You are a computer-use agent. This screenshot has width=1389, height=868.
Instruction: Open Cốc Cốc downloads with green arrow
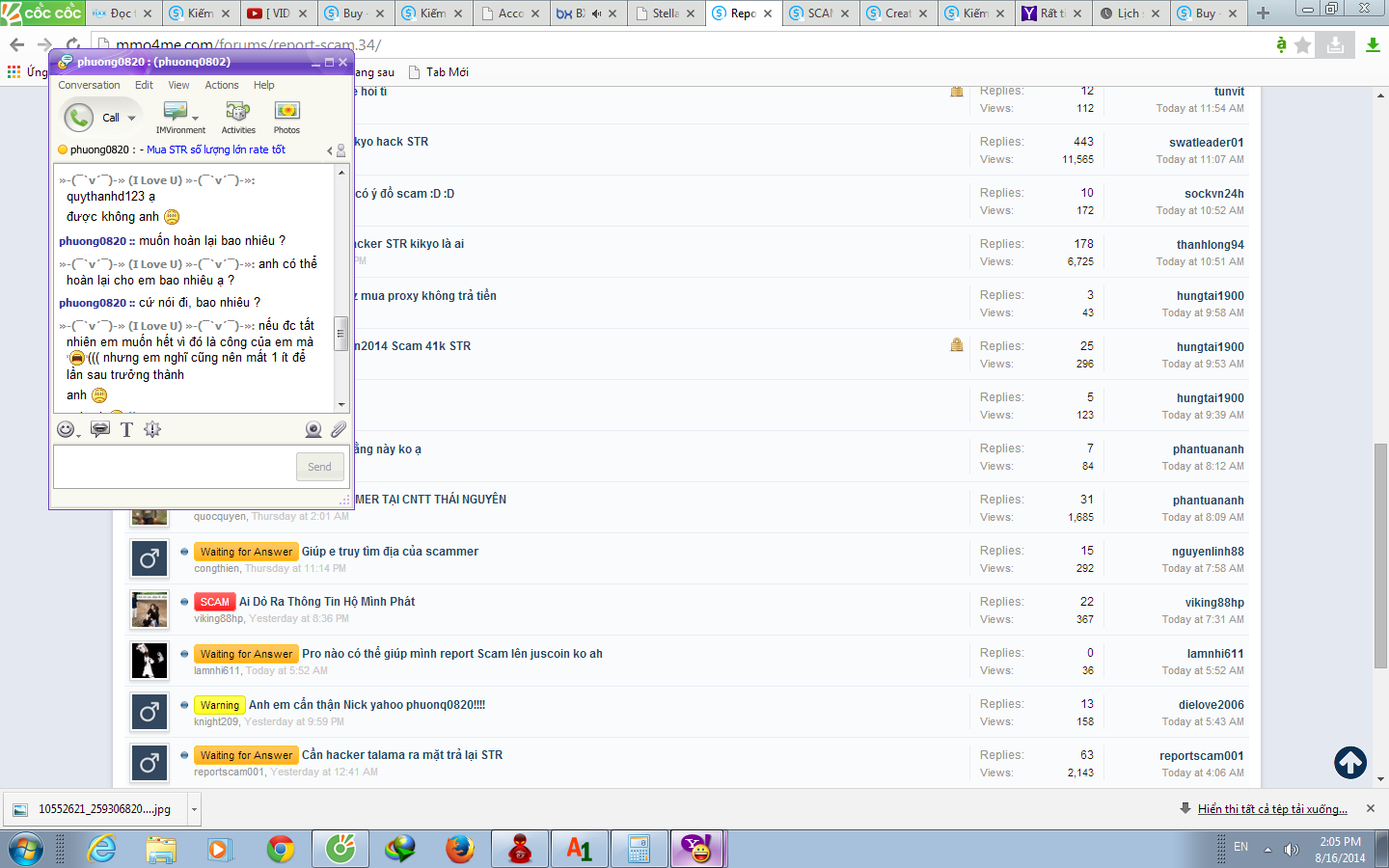click(1373, 44)
